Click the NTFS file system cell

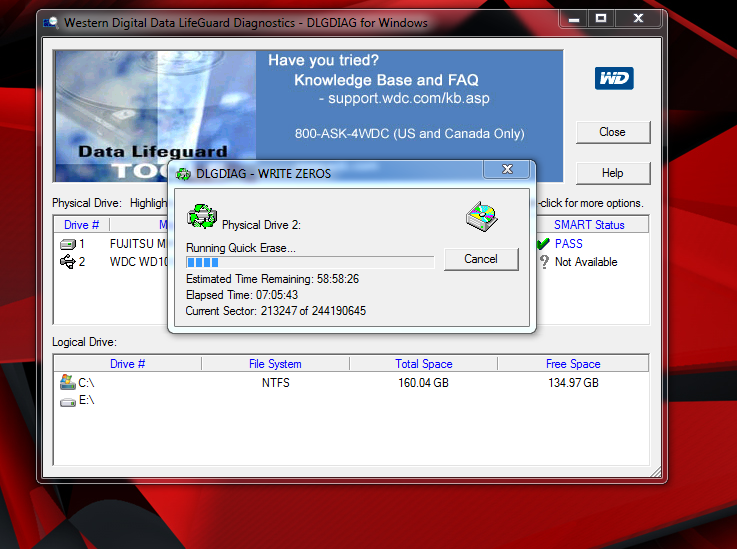(275, 383)
